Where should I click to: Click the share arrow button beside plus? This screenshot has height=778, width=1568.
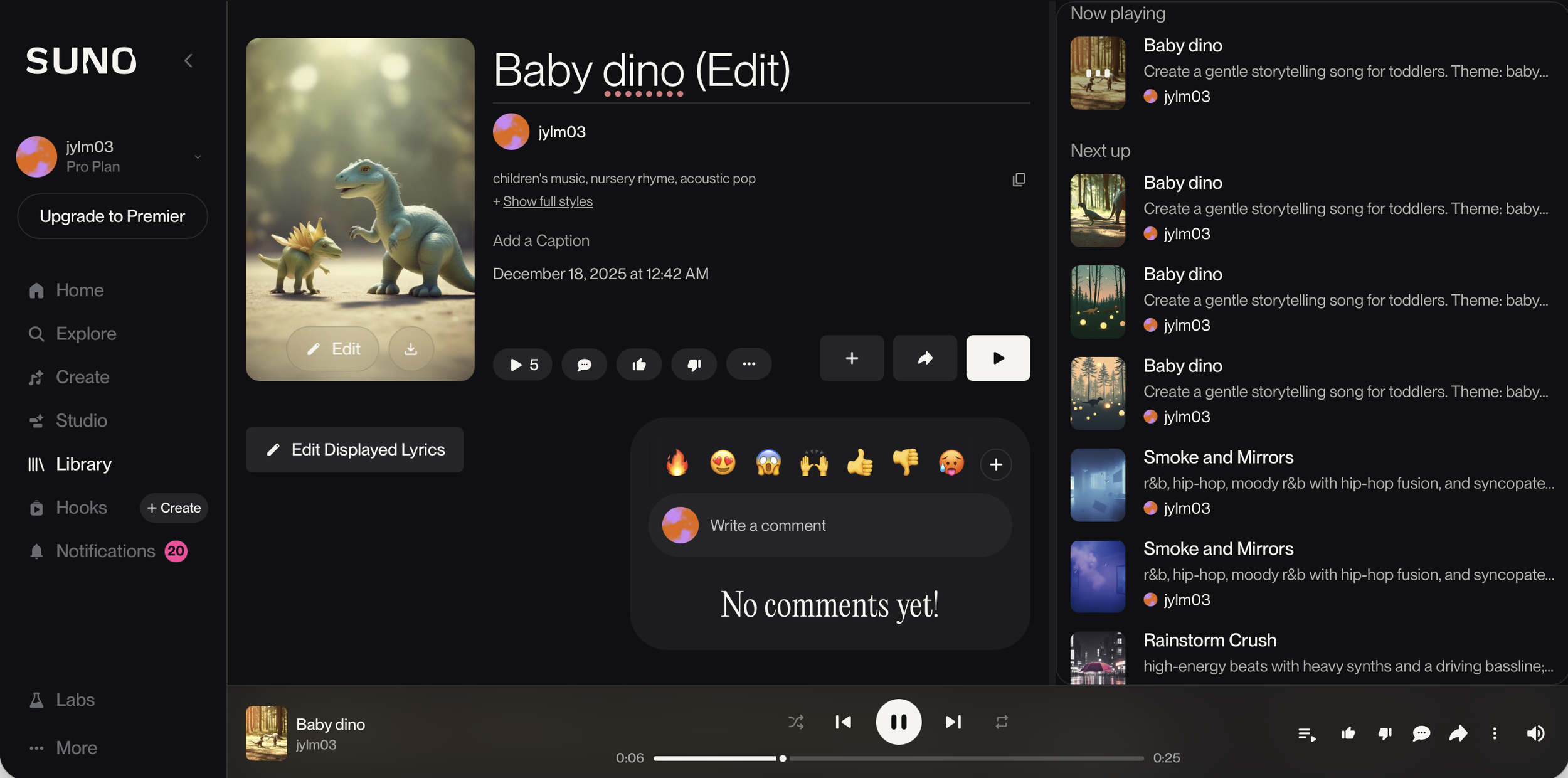924,358
